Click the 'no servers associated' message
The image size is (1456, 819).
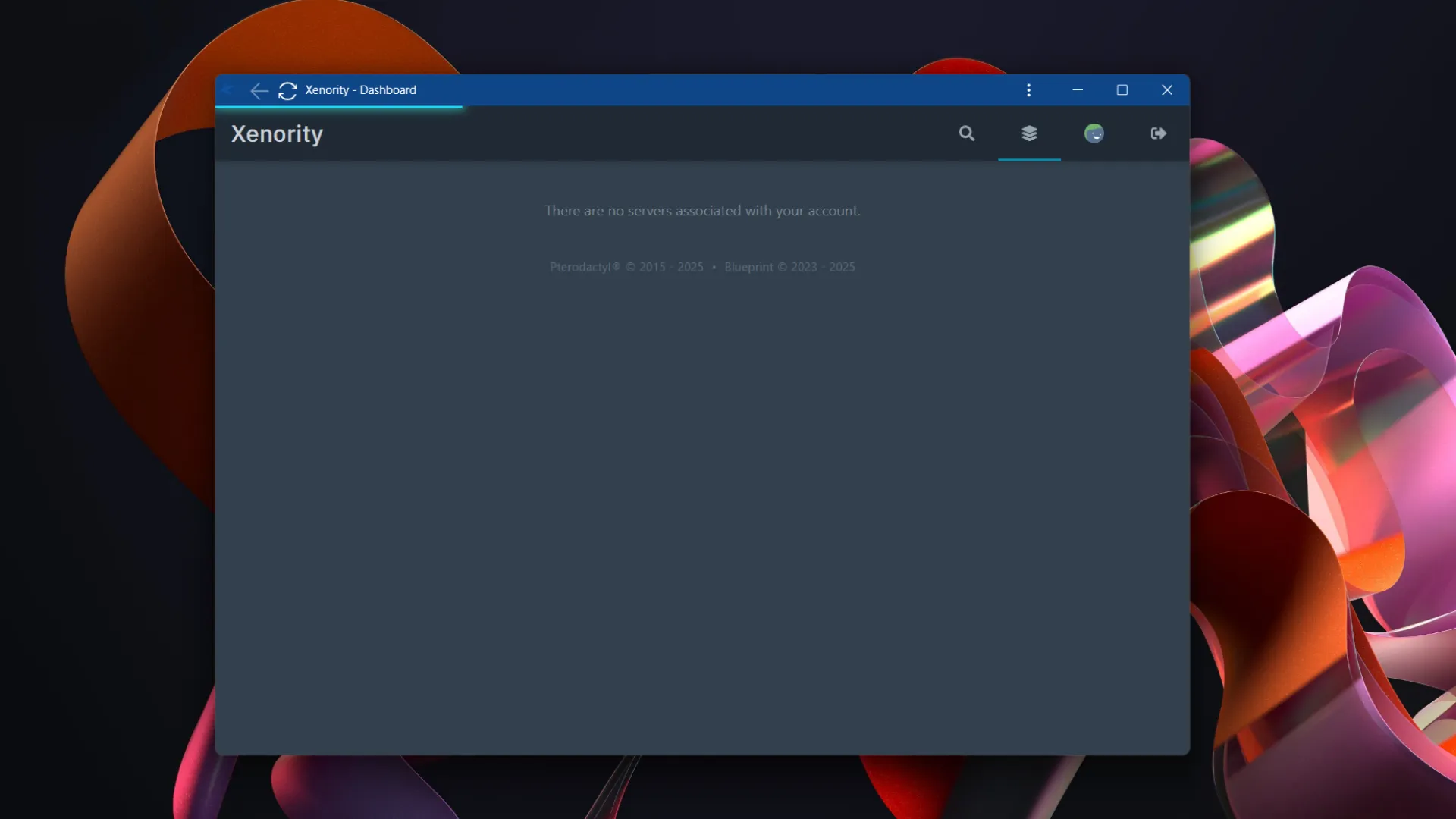point(702,211)
